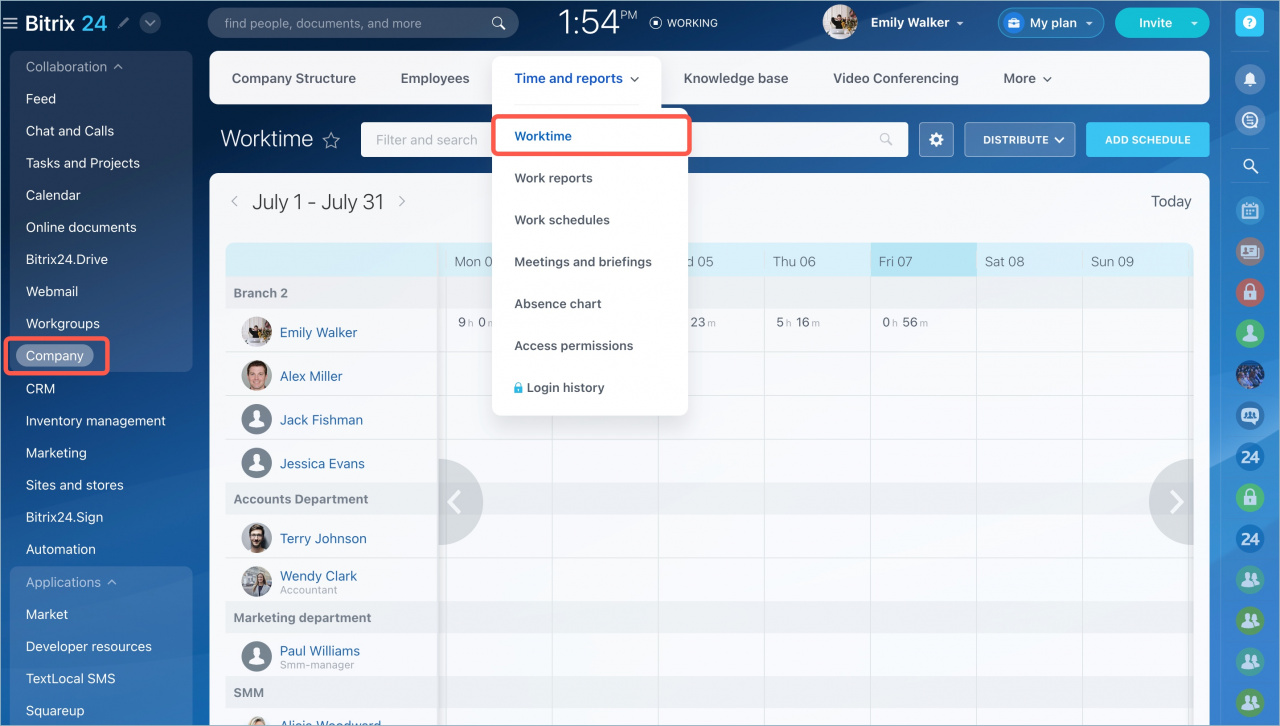This screenshot has width=1280, height=726.
Task: Toggle the Time and reports dropdown tab
Action: tap(577, 78)
